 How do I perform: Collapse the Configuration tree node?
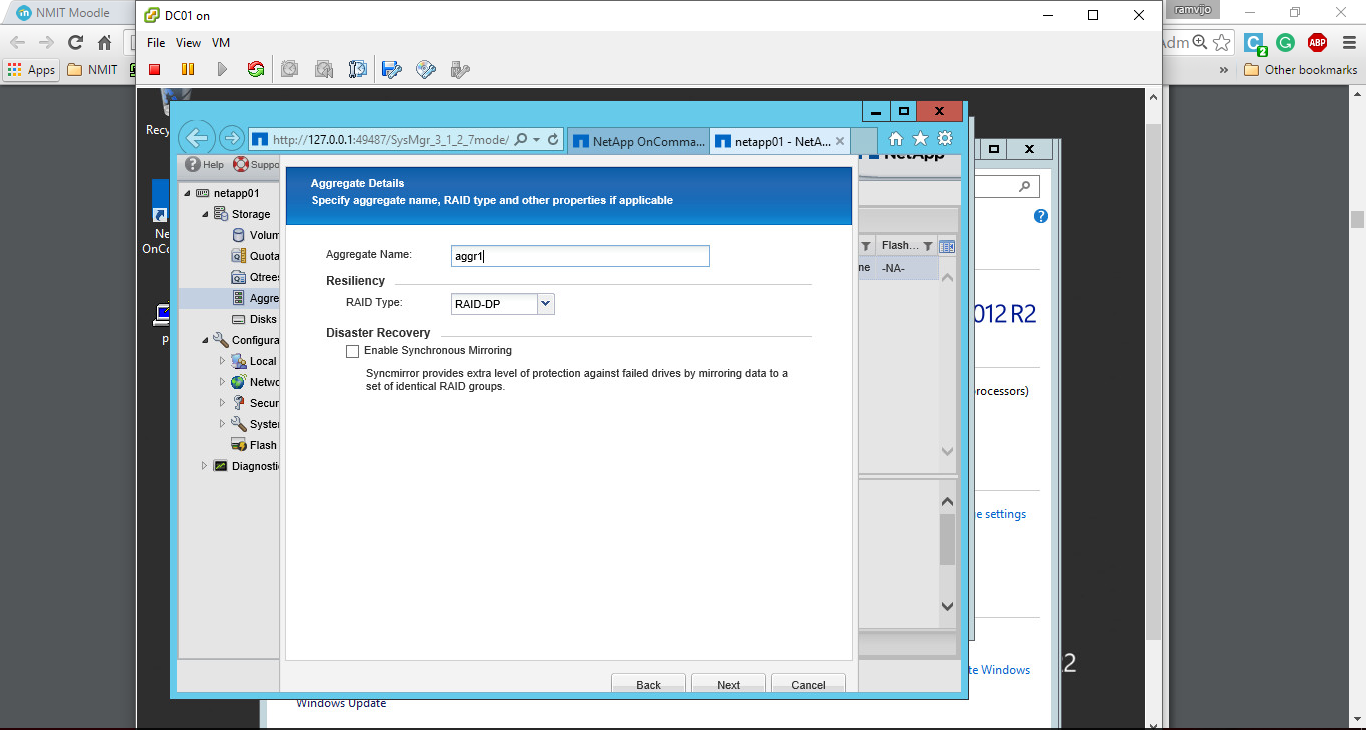coord(206,340)
